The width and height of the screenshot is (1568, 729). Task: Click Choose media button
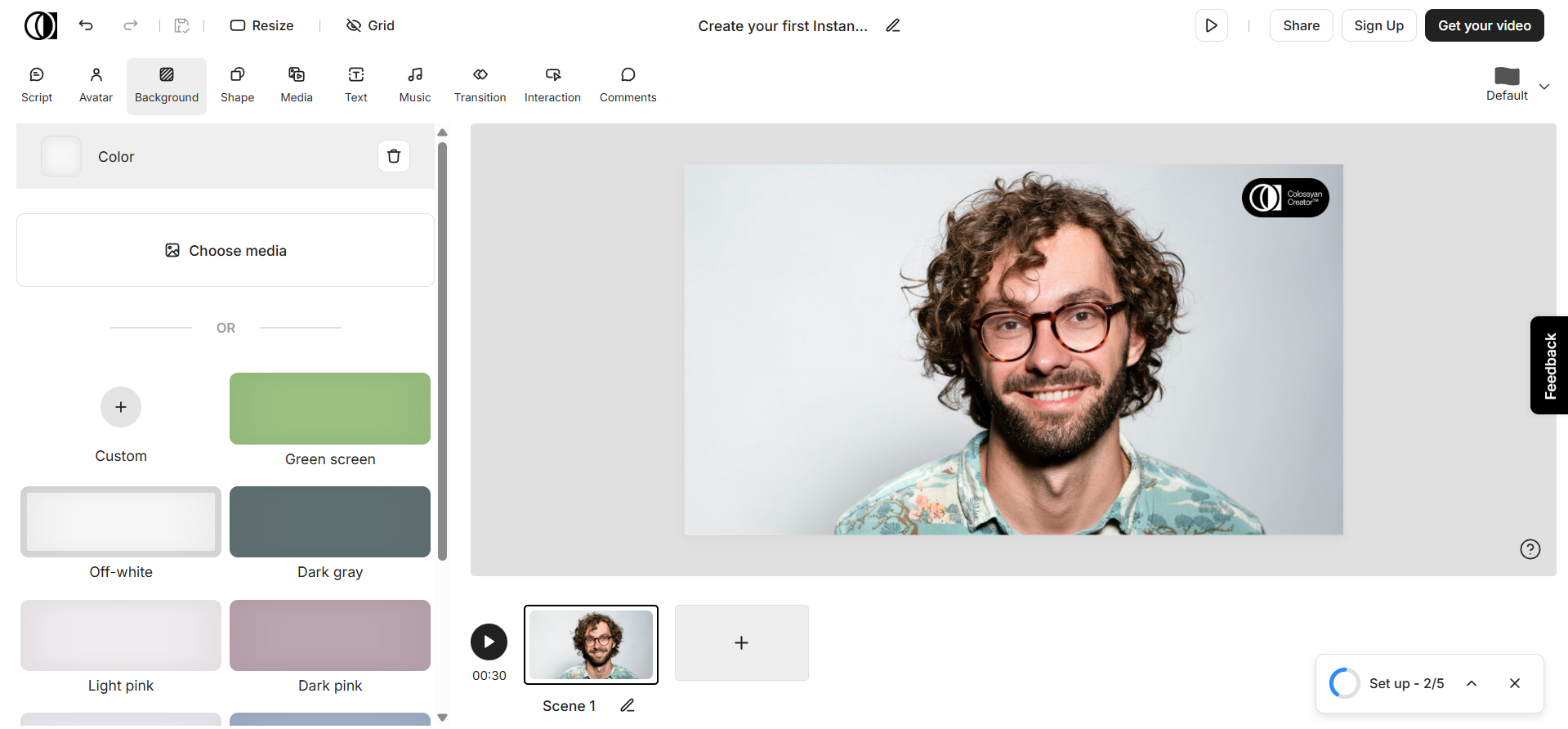tap(226, 250)
